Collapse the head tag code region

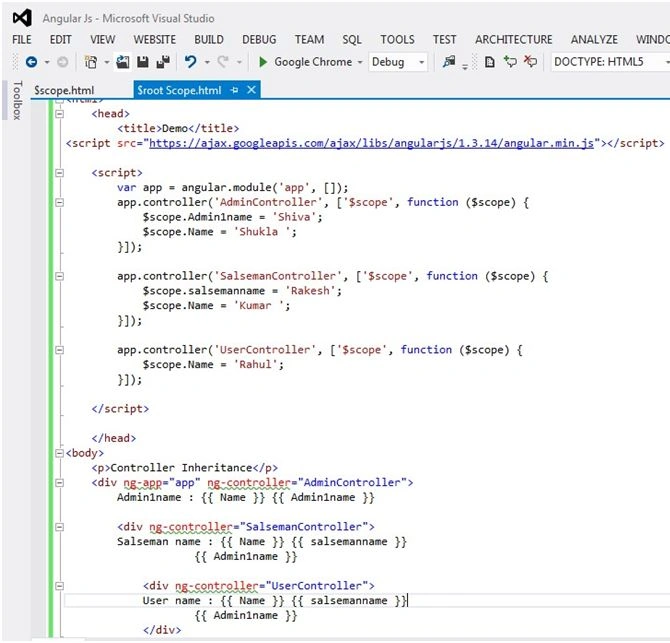tap(59, 114)
